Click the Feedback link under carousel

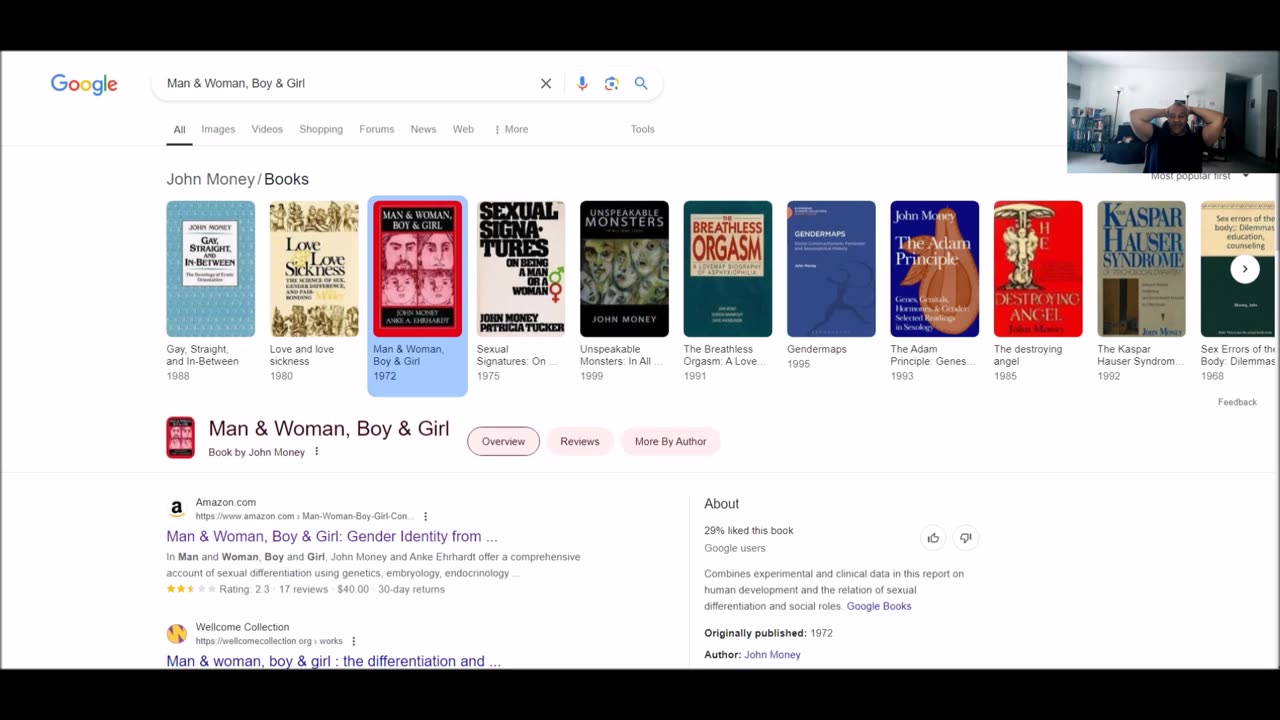point(1237,402)
